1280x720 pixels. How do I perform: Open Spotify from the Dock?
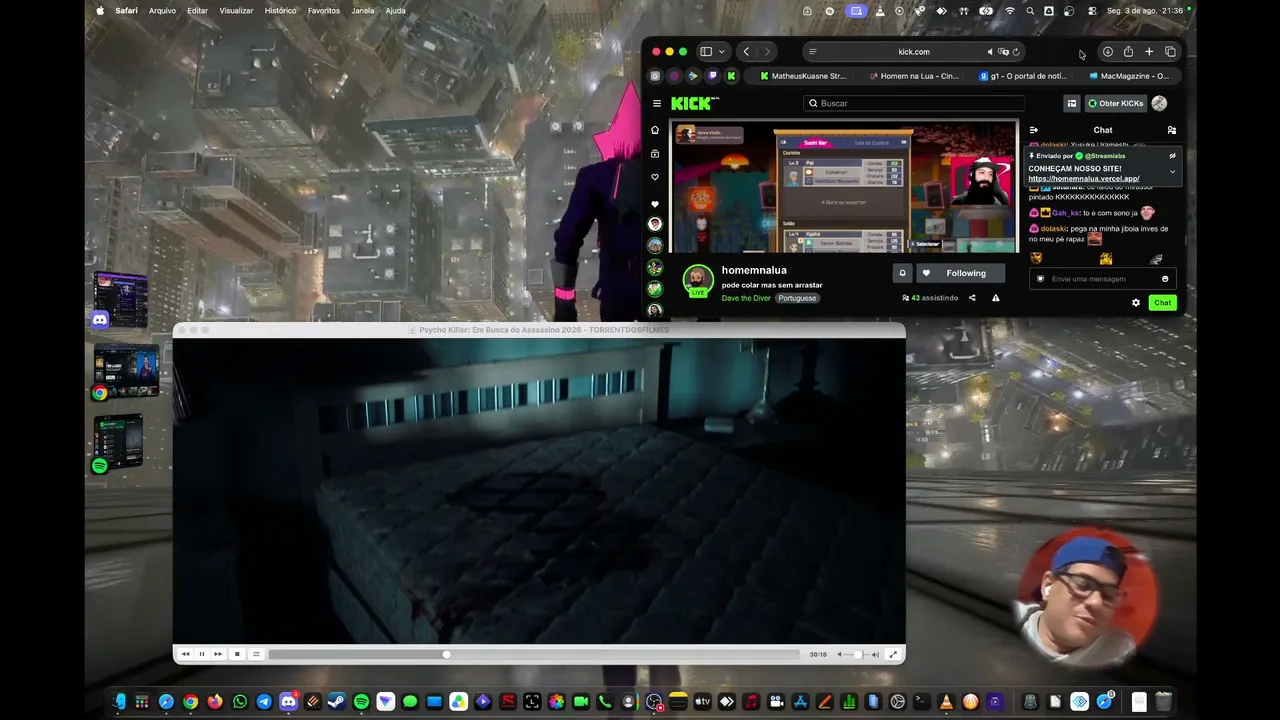pos(361,702)
